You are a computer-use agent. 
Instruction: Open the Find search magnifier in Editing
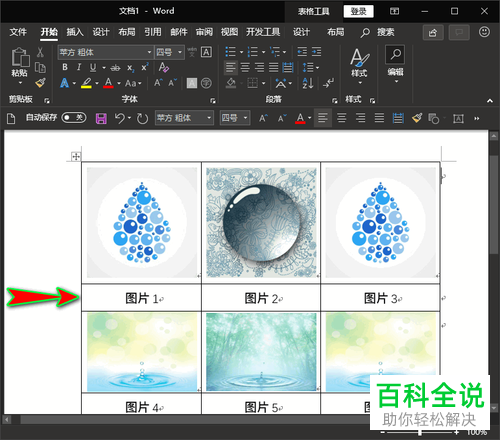pos(395,54)
